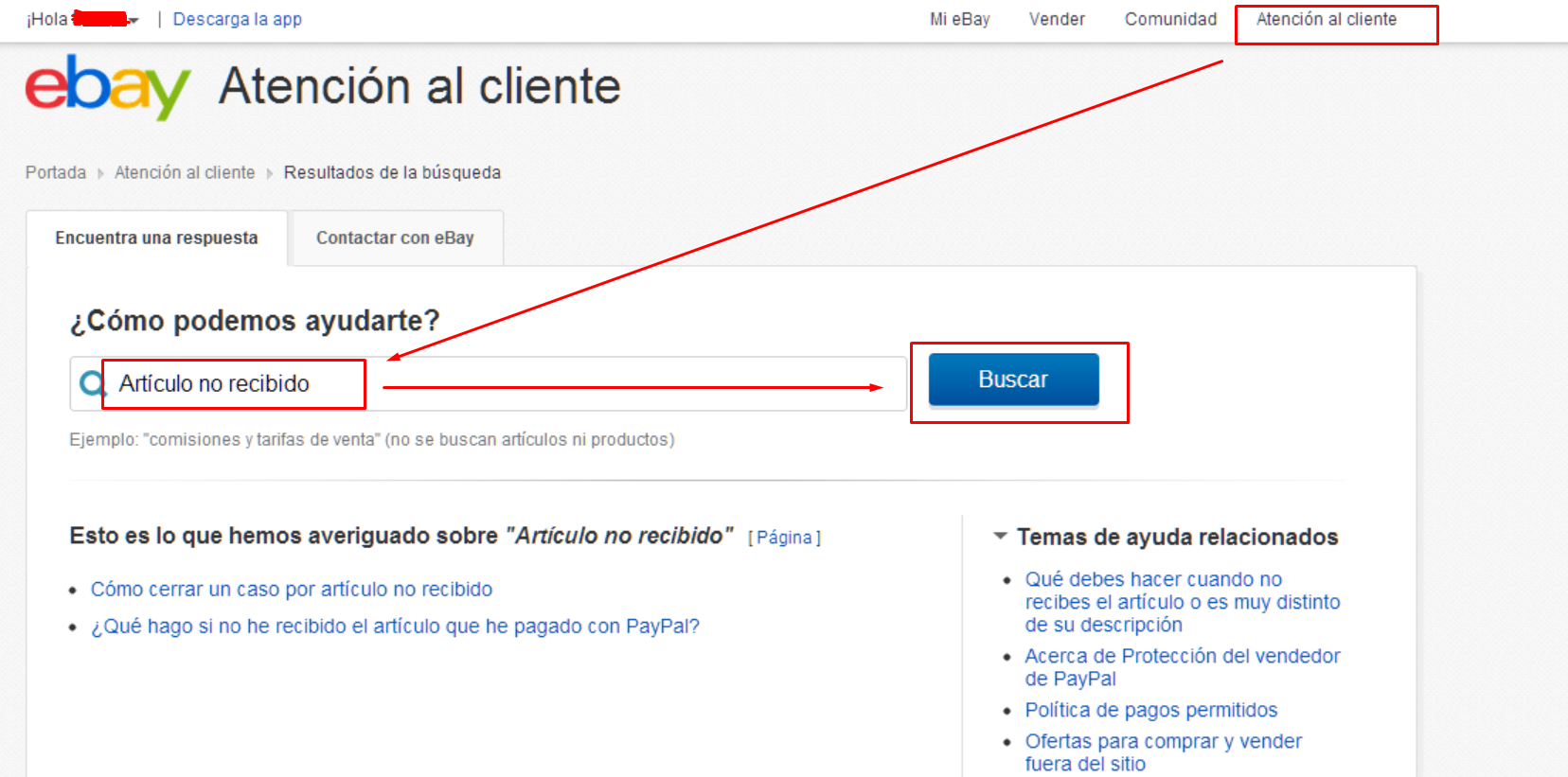
Task: Click the Buscar button
Action: pos(1013,380)
